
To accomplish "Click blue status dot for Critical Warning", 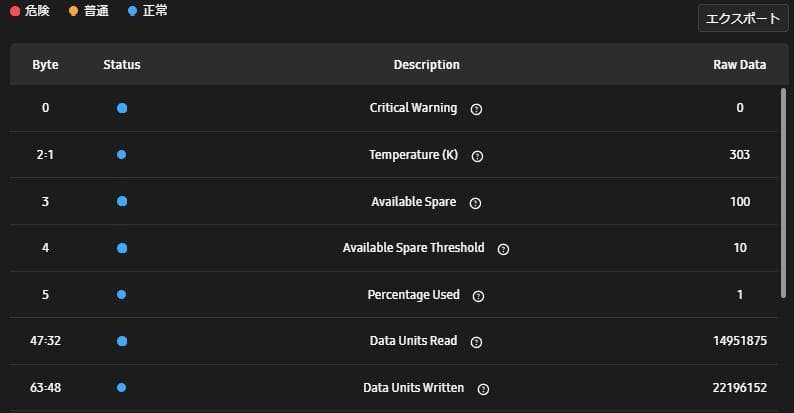I will (x=122, y=108).
